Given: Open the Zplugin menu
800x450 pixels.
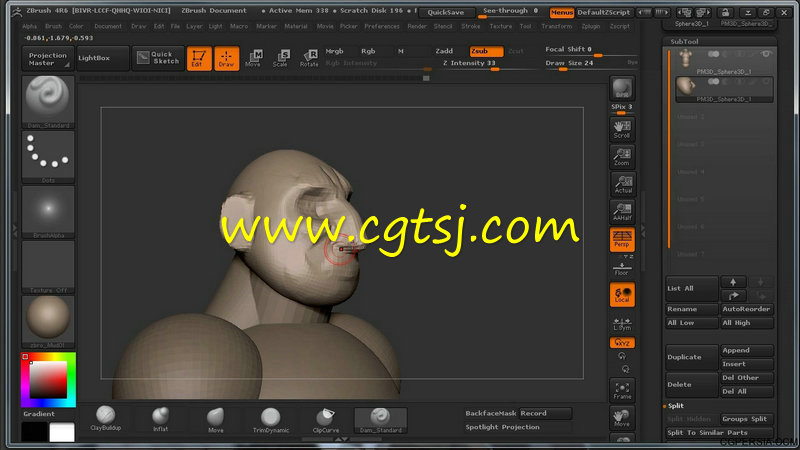Looking at the screenshot, I should 591,26.
